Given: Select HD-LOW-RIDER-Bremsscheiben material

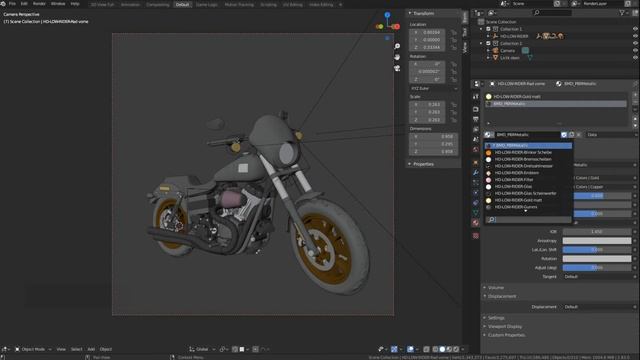Looking at the screenshot, I should 529,159.
